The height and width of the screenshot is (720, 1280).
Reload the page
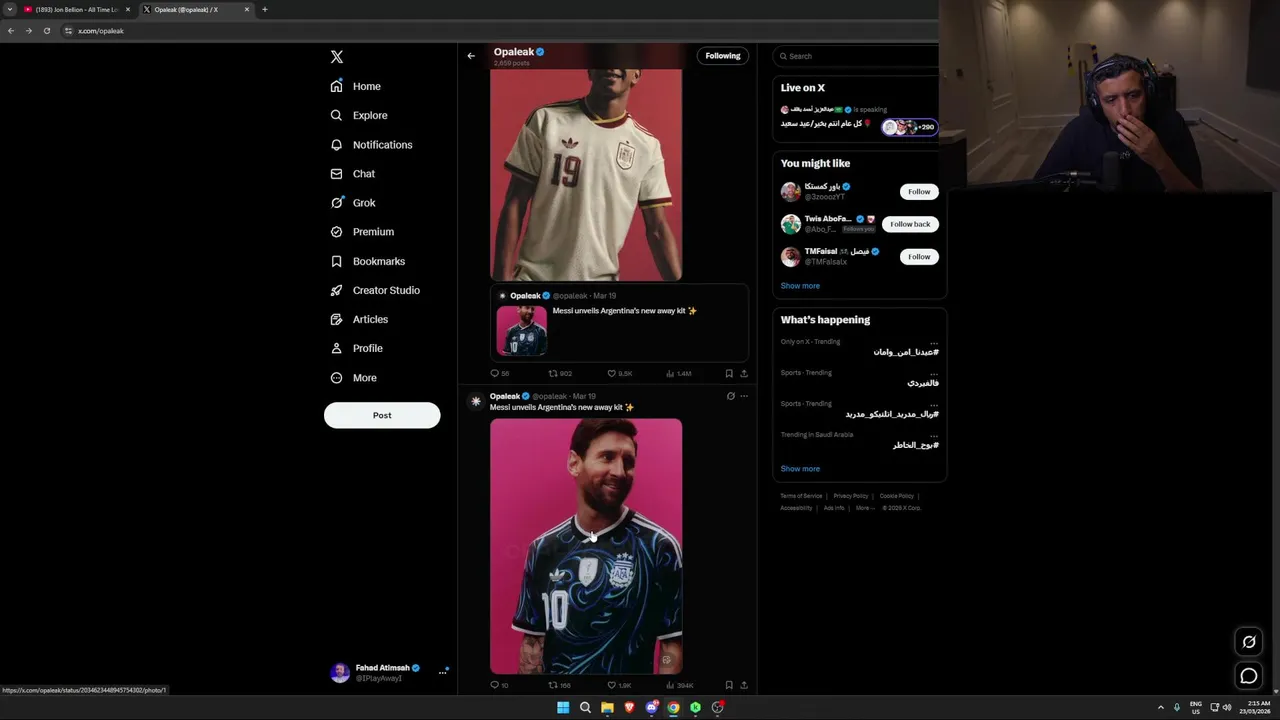click(x=46, y=31)
